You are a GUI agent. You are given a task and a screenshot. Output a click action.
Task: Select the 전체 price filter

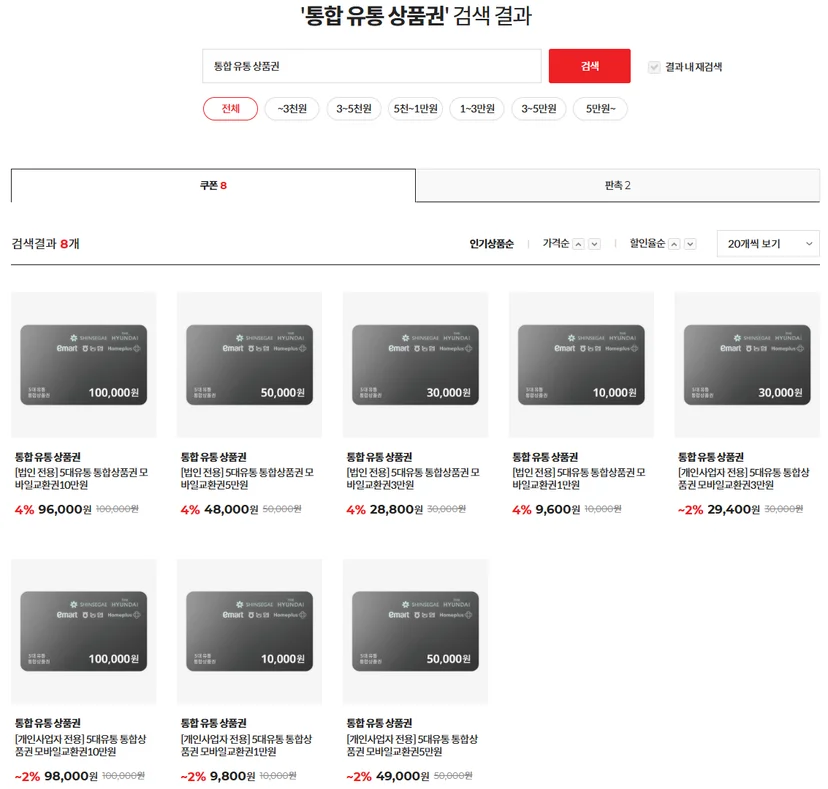coord(230,109)
